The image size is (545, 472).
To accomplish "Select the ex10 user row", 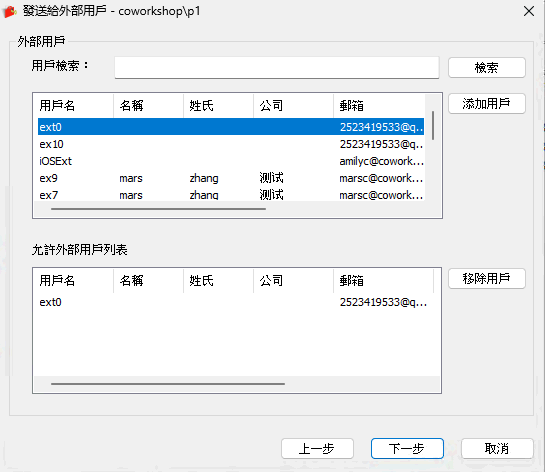I will coord(231,144).
